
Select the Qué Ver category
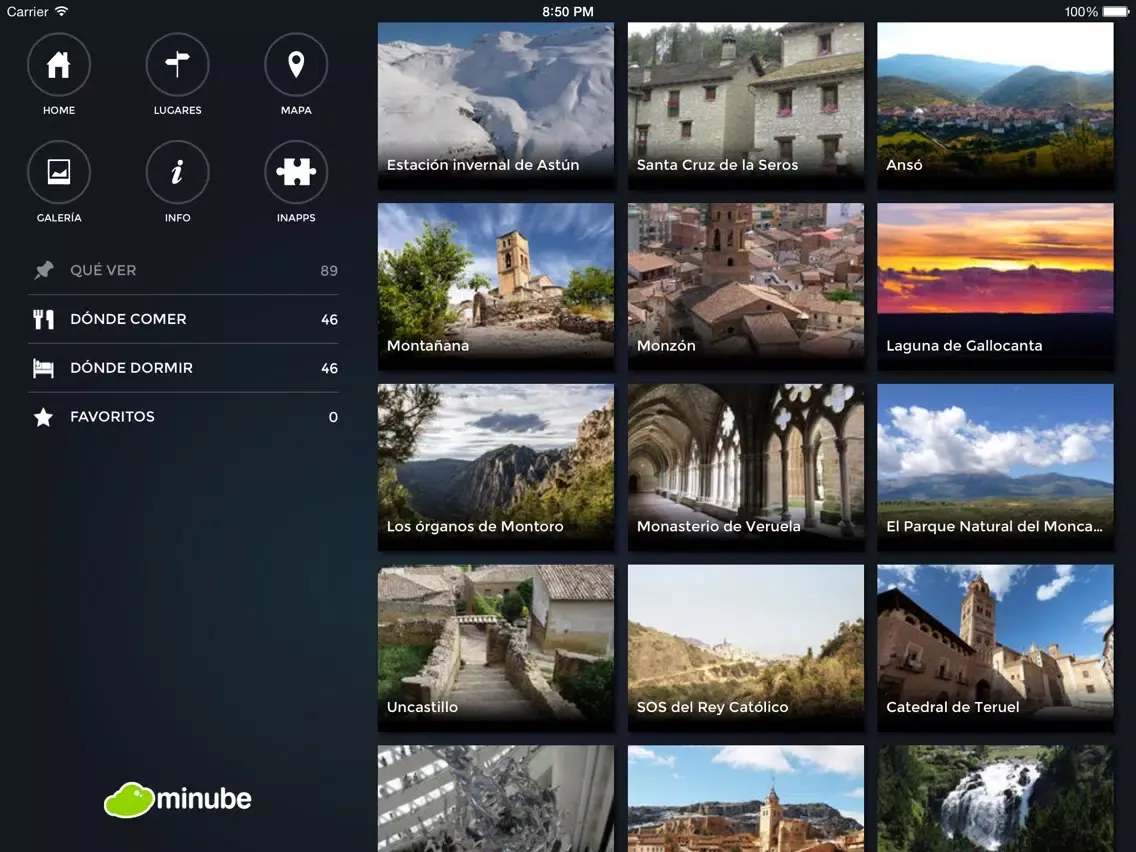pyautogui.click(x=183, y=270)
